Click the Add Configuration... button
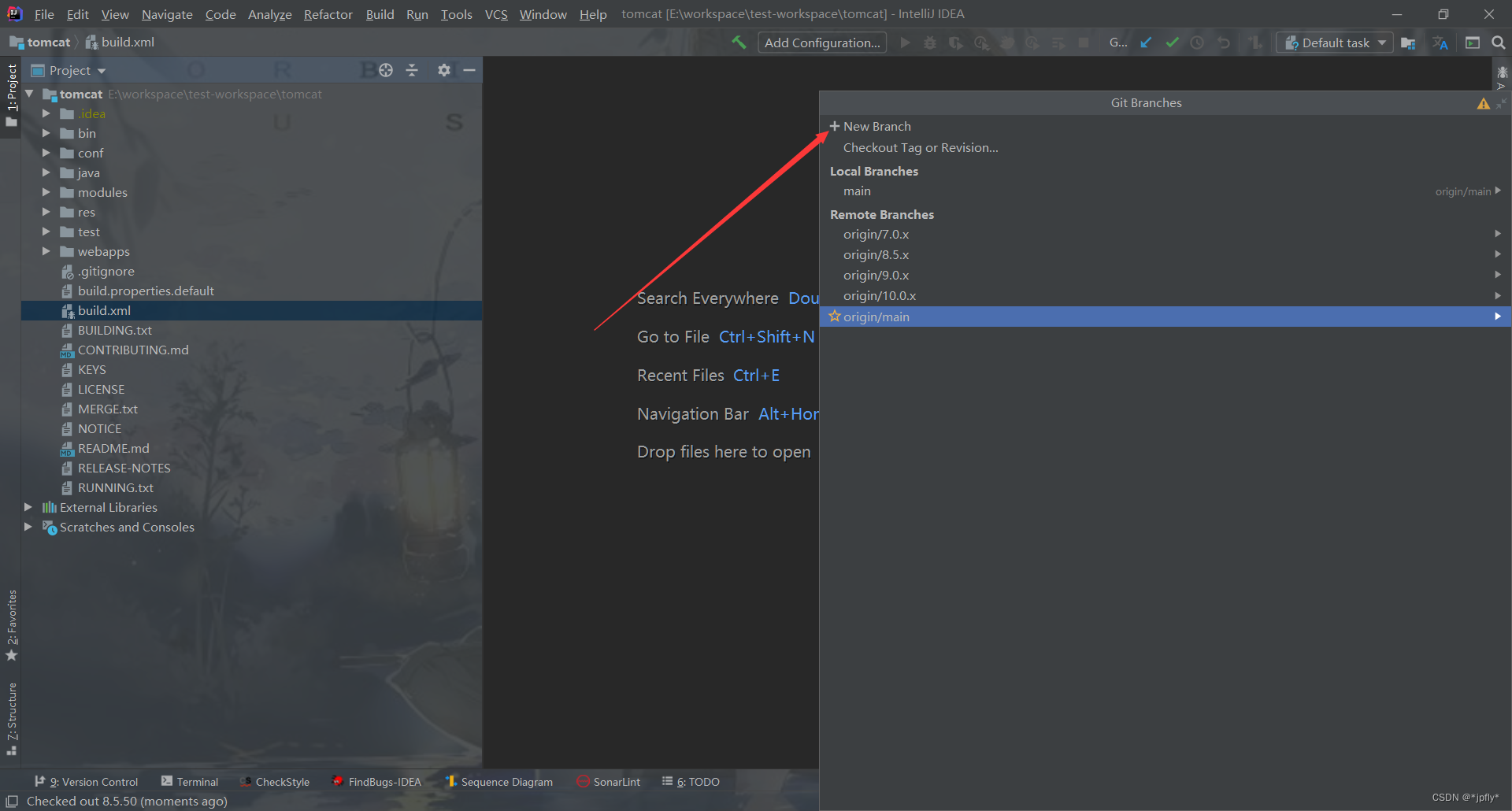Viewport: 1512px width, 811px height. click(x=822, y=43)
